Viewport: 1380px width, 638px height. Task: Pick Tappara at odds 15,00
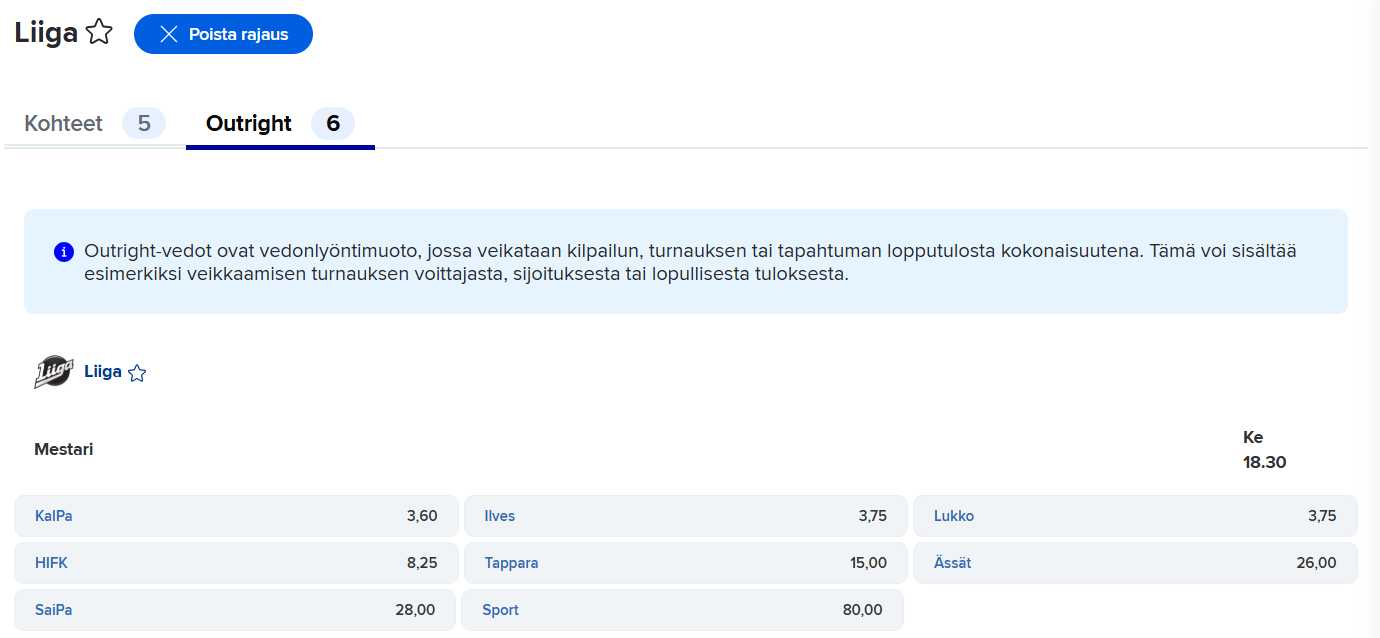pos(686,563)
